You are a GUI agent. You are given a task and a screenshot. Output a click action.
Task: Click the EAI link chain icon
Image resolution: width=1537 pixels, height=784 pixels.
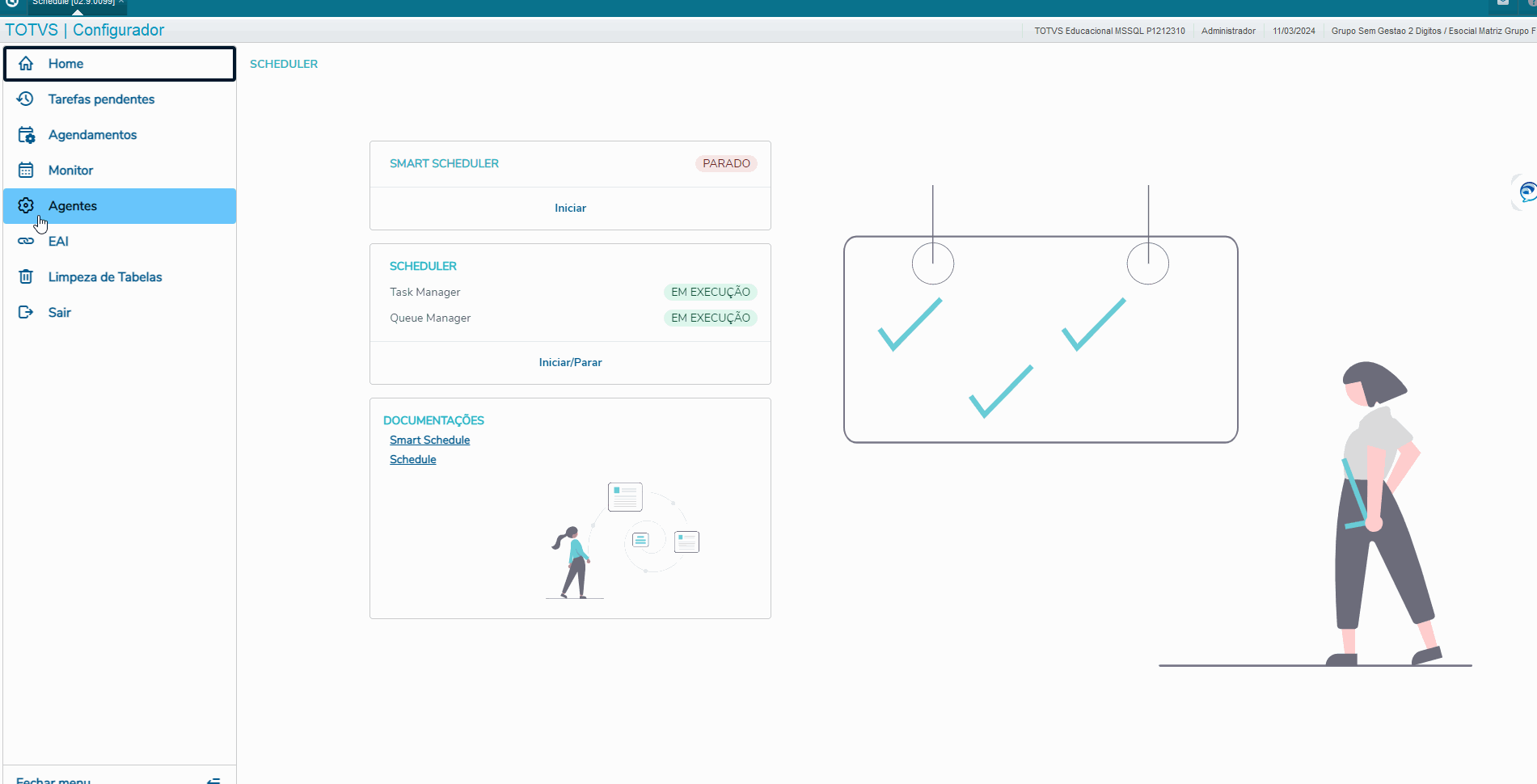tap(26, 242)
